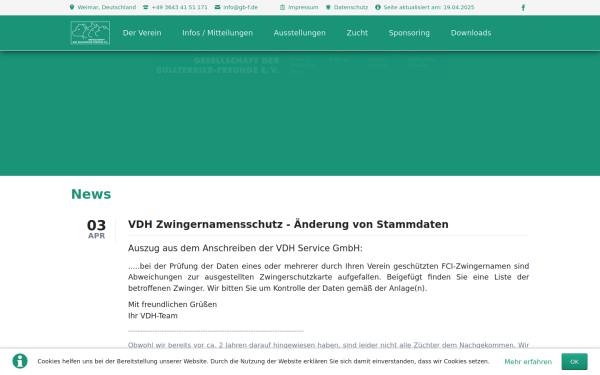Click the 03 APR date label
Screen dimensions: 600x375
(96, 229)
